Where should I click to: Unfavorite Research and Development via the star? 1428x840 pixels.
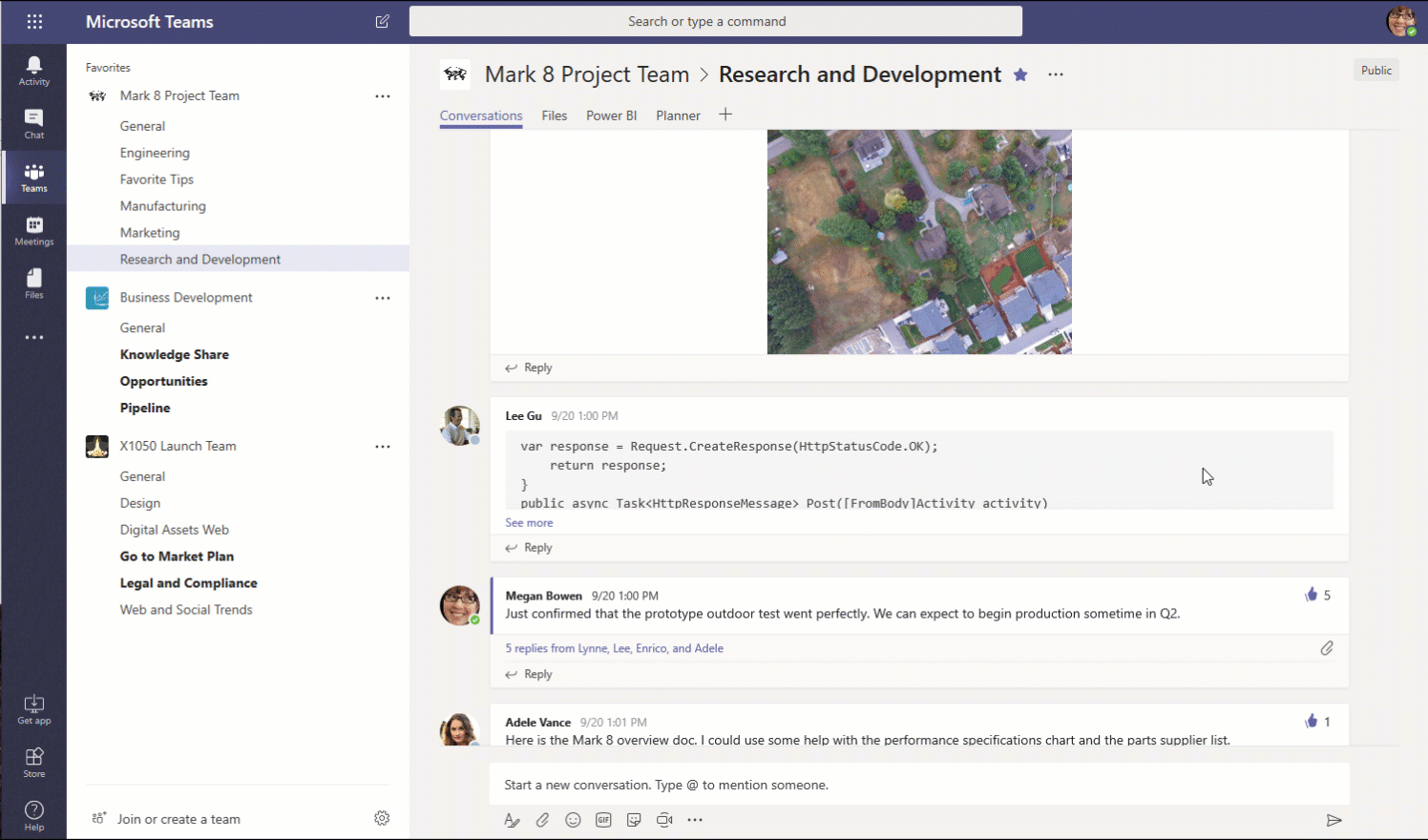click(1019, 74)
